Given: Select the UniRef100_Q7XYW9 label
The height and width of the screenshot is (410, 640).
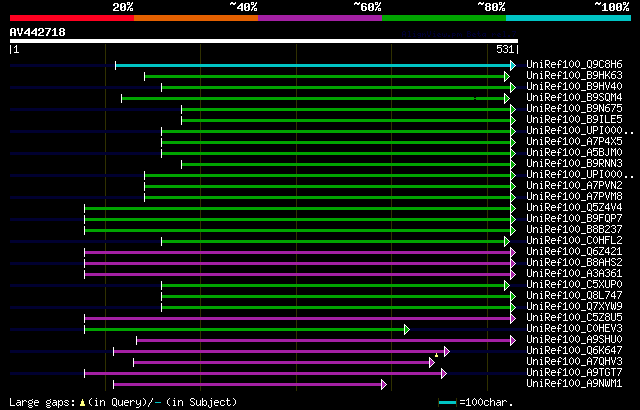Looking at the screenshot, I should click(574, 307).
